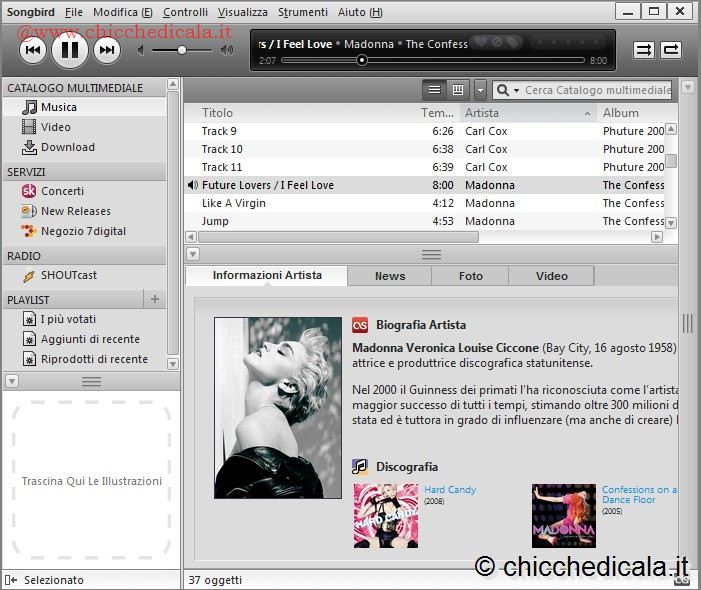
Task: Mute the volume using speaker icon
Action: tap(142, 49)
